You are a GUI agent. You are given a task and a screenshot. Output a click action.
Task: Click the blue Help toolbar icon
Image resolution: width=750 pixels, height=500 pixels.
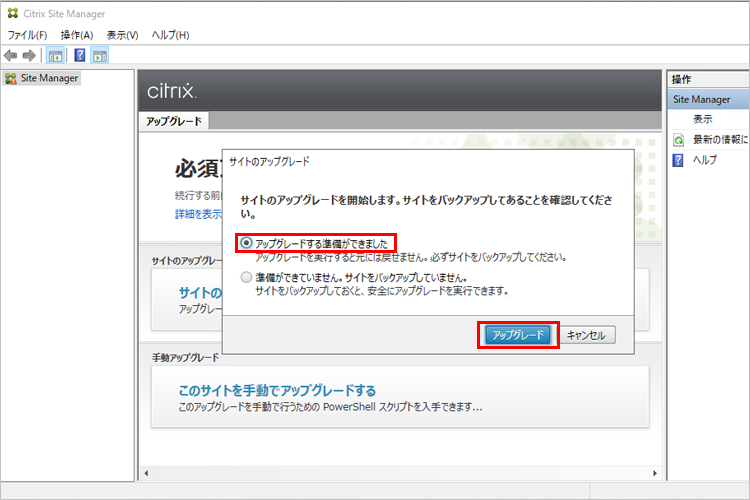[80, 55]
